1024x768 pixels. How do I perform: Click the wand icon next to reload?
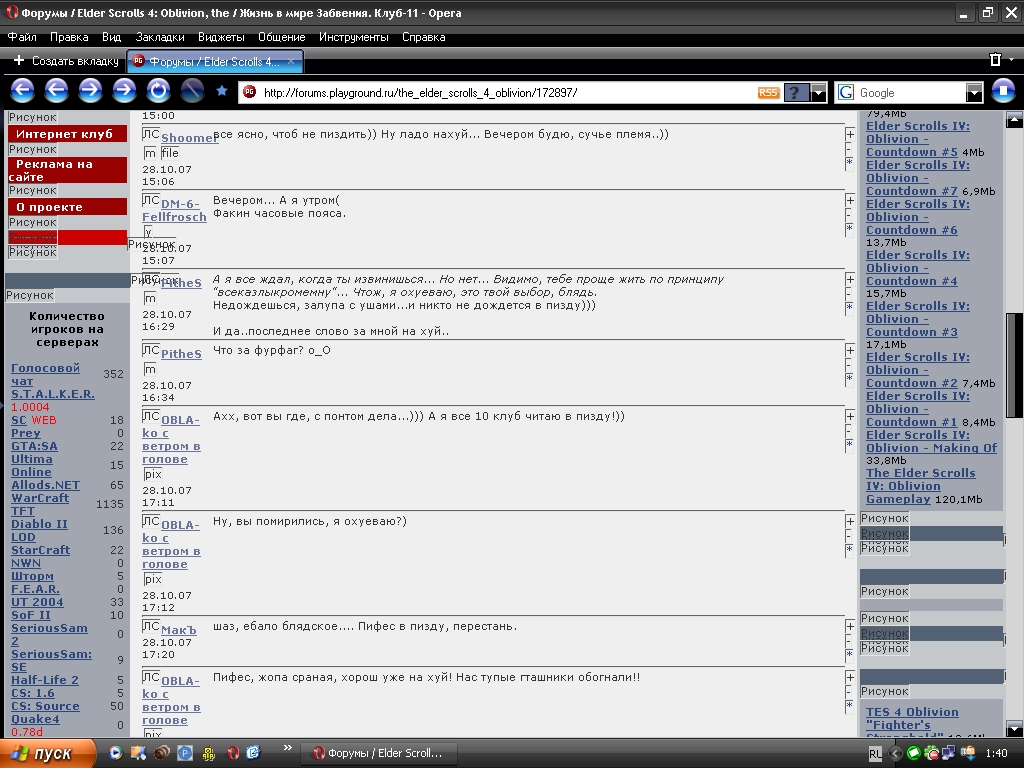point(192,90)
